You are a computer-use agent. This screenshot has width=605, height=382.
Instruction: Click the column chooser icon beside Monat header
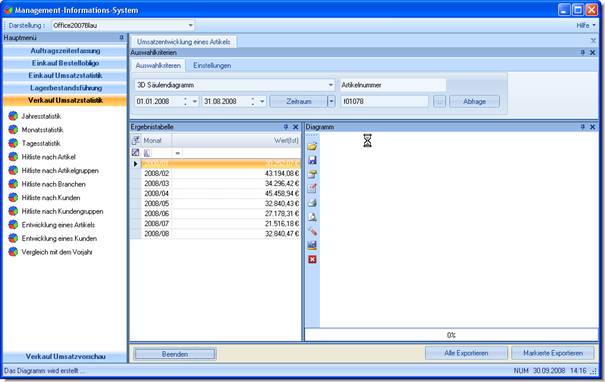[136, 140]
